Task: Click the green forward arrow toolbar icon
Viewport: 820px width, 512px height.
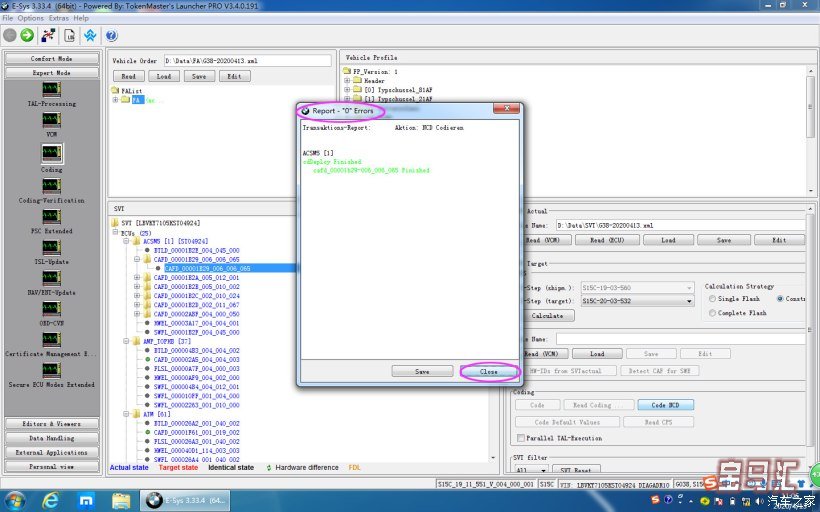Action: click(27, 35)
